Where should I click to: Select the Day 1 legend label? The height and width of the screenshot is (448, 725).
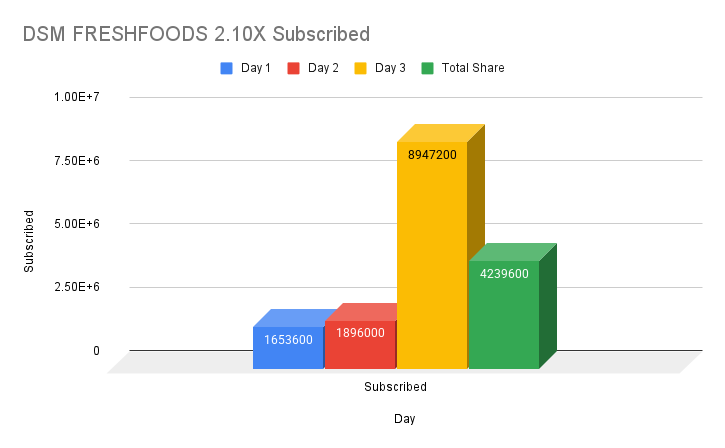coord(254,68)
